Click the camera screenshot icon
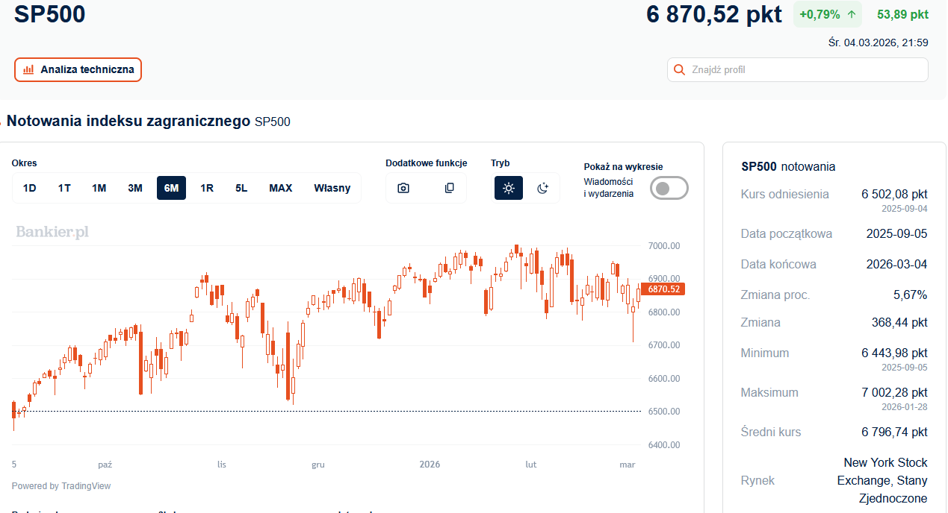Viewport: 948px width, 513px height. (403, 188)
